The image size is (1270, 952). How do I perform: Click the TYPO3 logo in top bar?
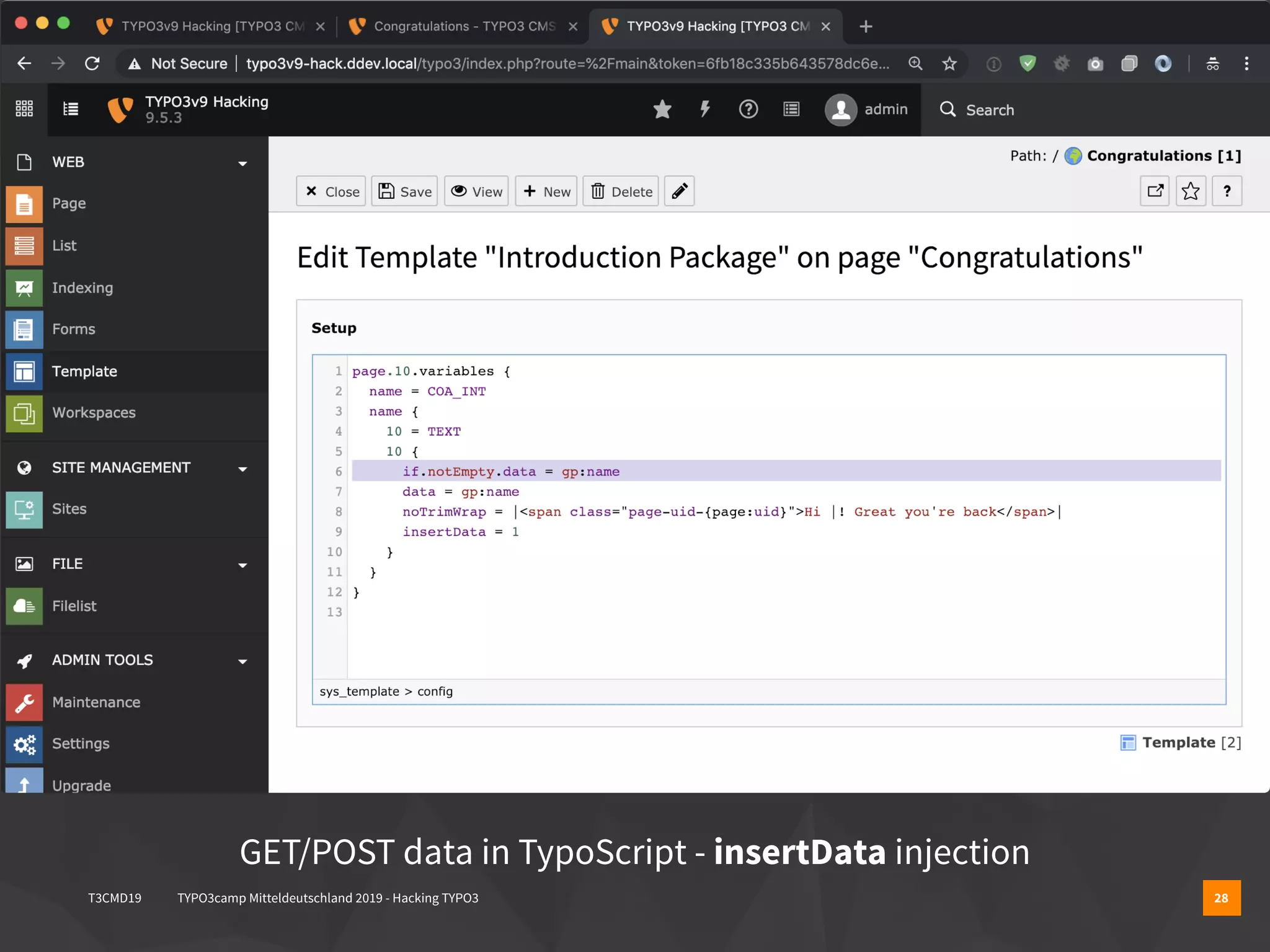(x=120, y=109)
